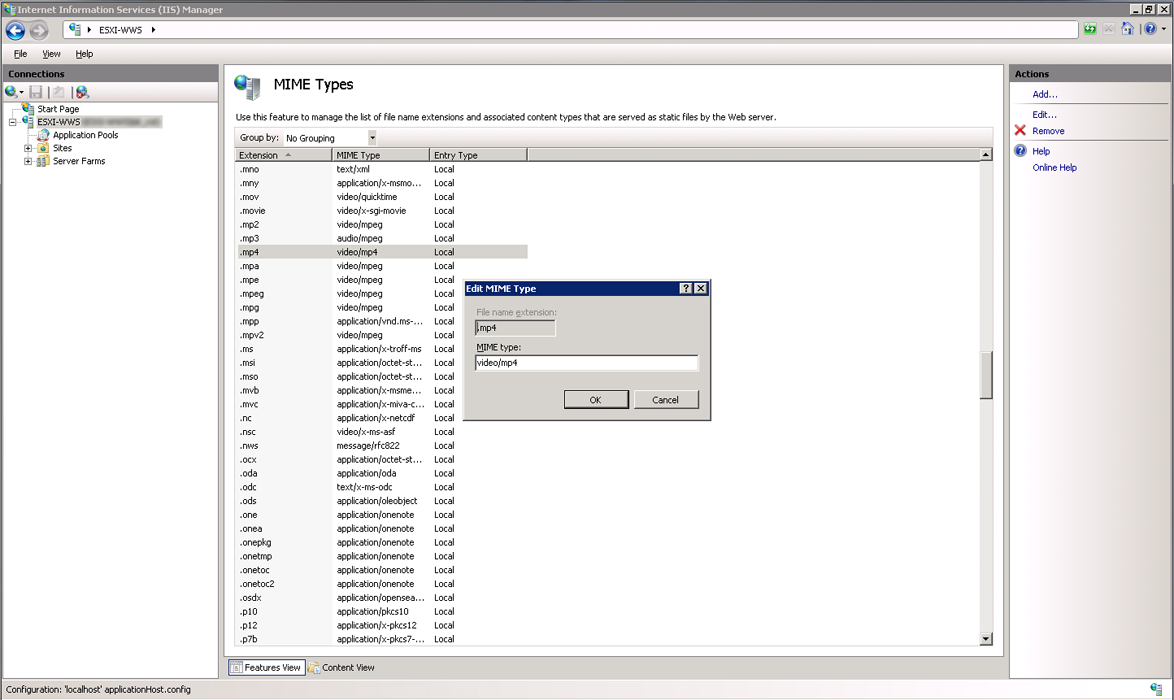Click the Create New Connection globe icon

(11, 92)
